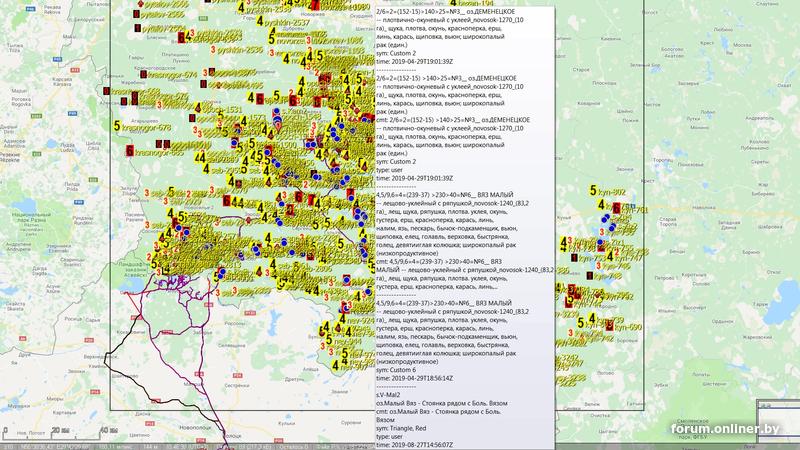Click the krasnogor-674 dark red marker
The image size is (800, 450).
coord(144,74)
